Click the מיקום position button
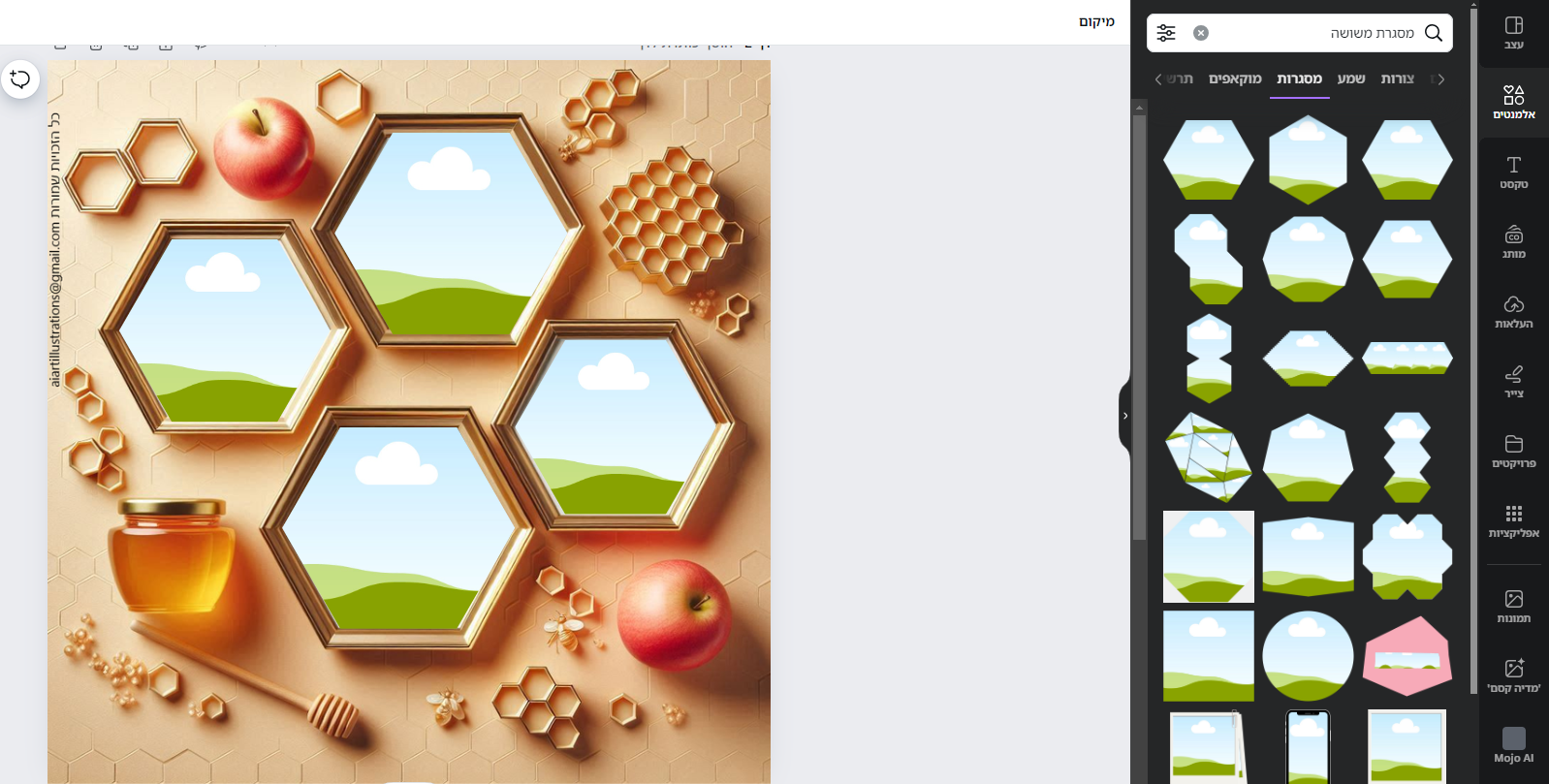Image resolution: width=1549 pixels, height=784 pixels. pos(1097,21)
